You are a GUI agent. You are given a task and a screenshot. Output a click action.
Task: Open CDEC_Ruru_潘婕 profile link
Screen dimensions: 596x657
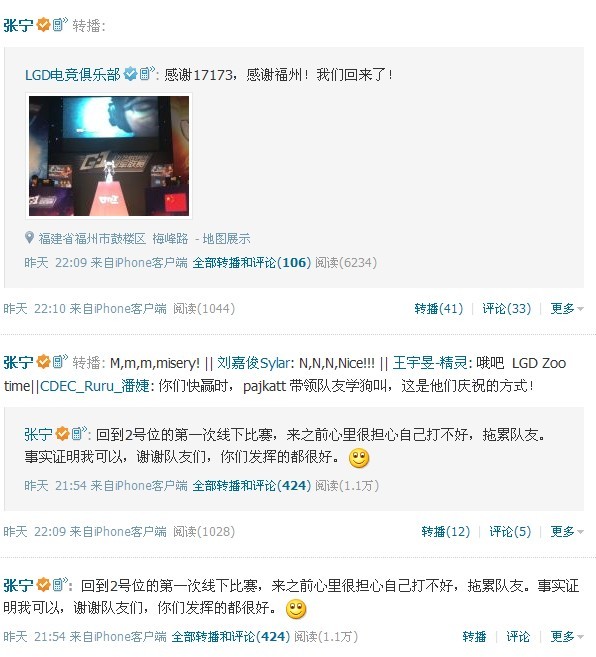pos(94,385)
